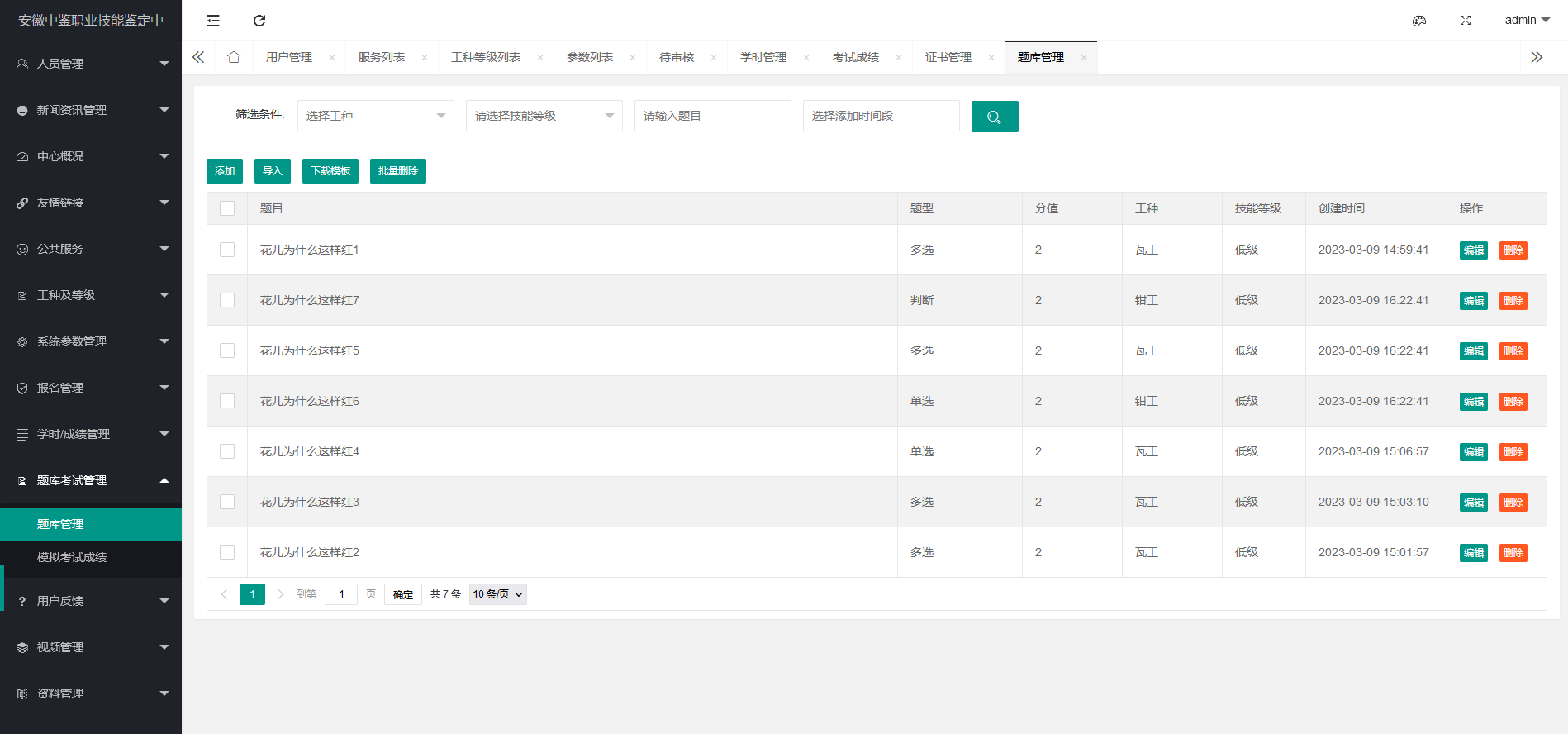Viewport: 1568px width, 734px height.
Task: Open the 请选择技能等级 dropdown
Action: [x=544, y=116]
